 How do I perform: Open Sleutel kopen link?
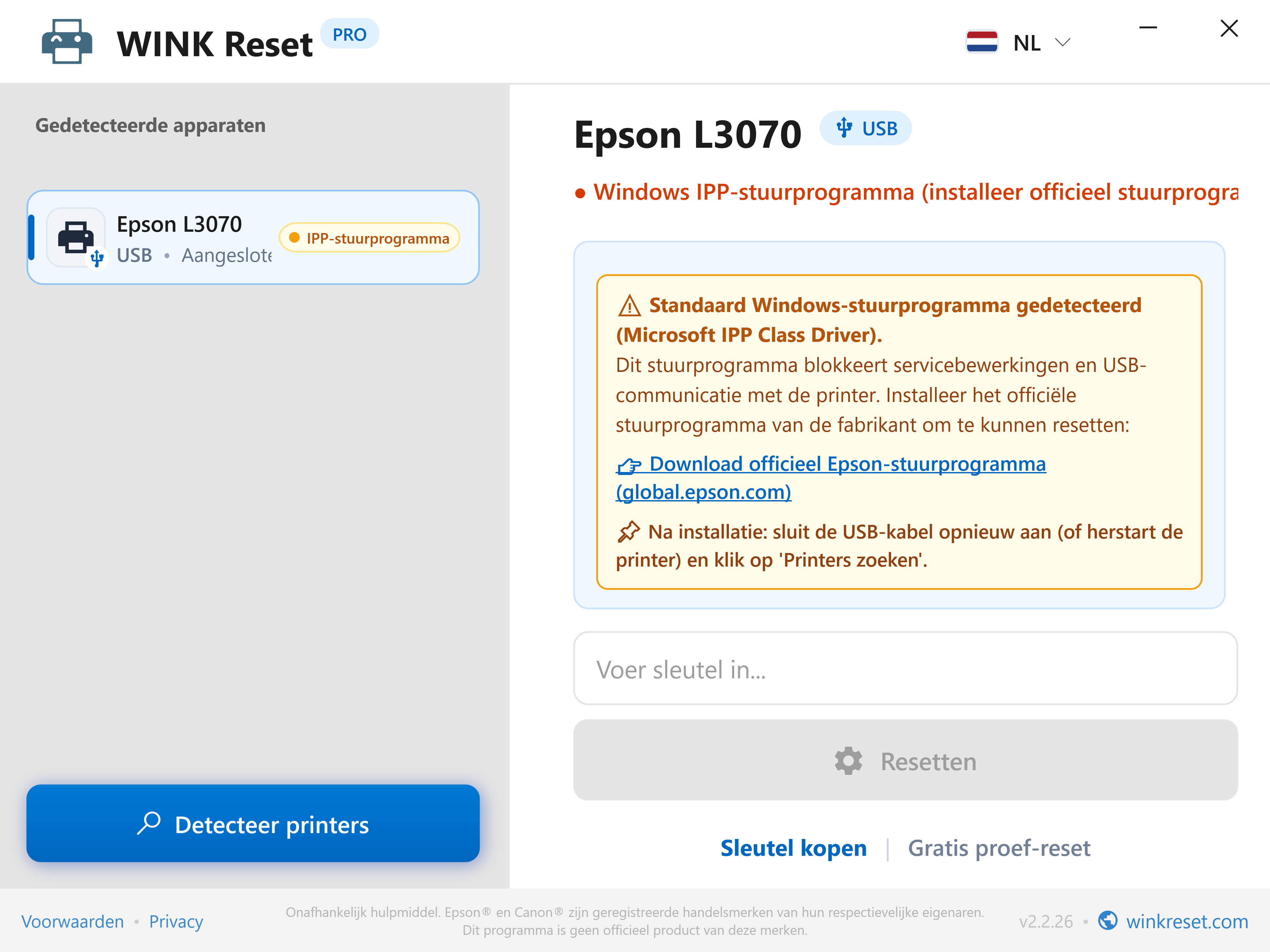tap(793, 848)
